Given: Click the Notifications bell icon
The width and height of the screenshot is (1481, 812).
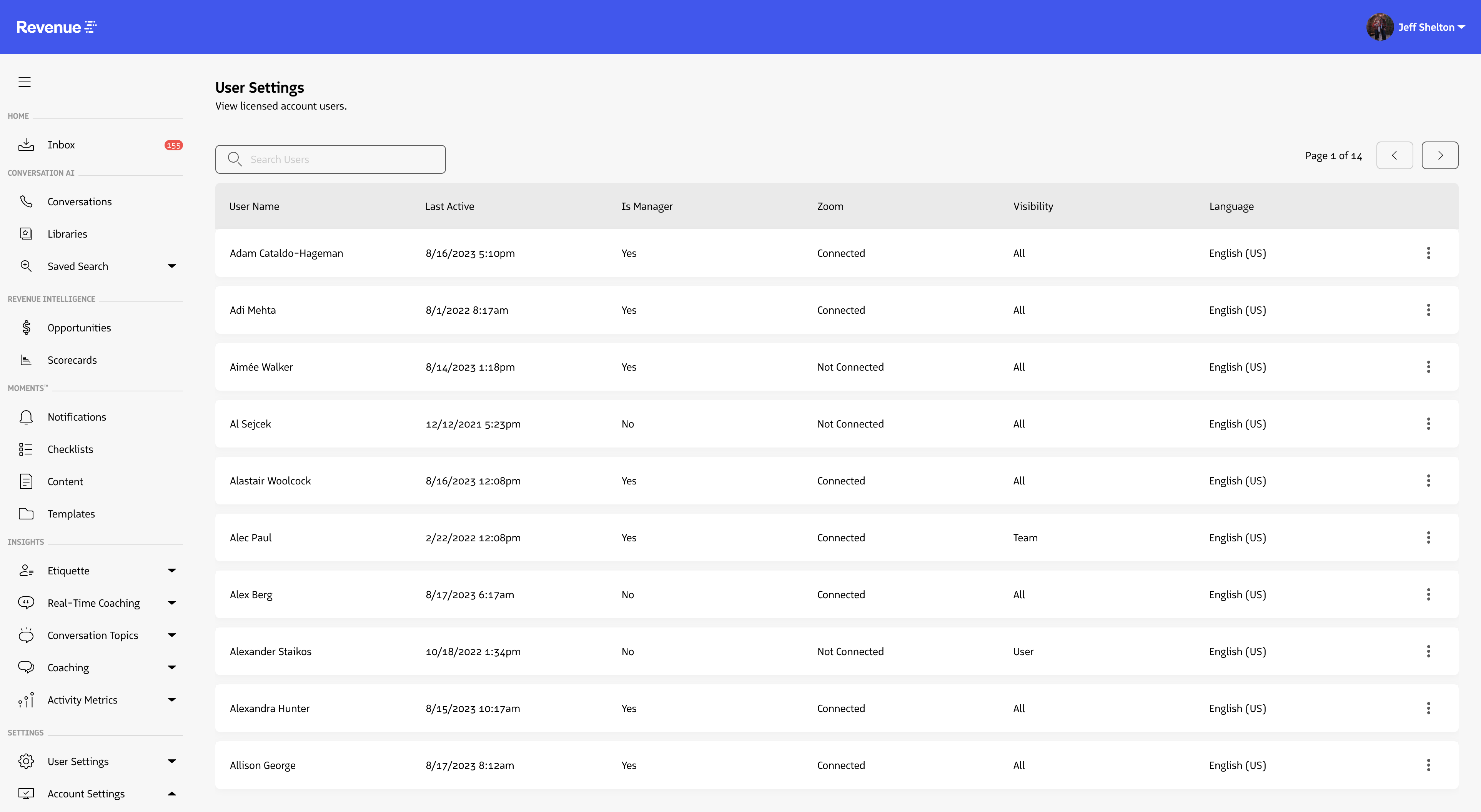Looking at the screenshot, I should [26, 417].
